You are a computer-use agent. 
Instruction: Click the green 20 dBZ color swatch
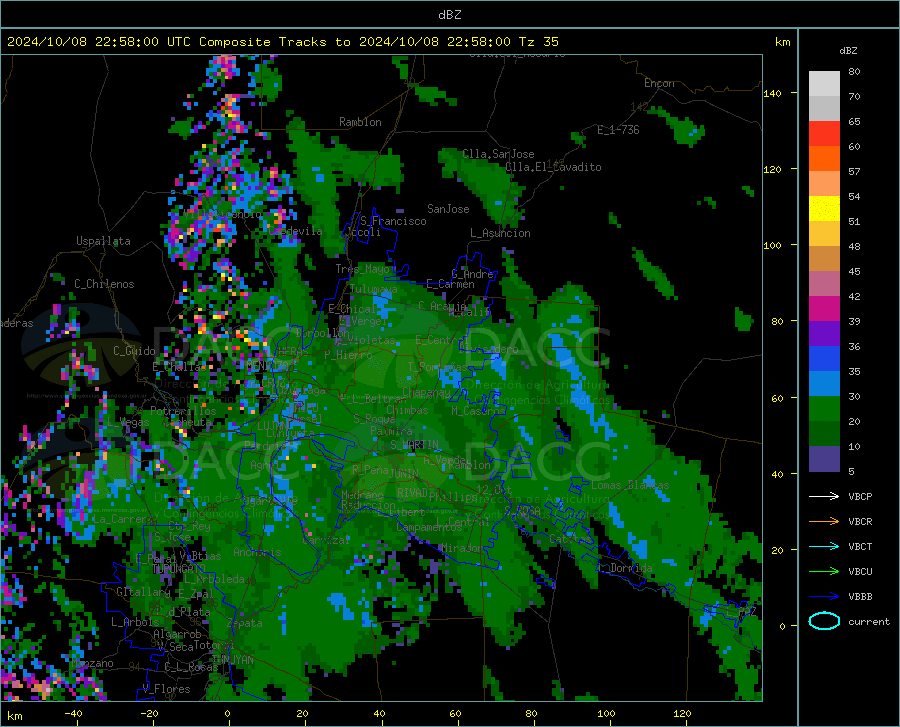click(x=824, y=409)
